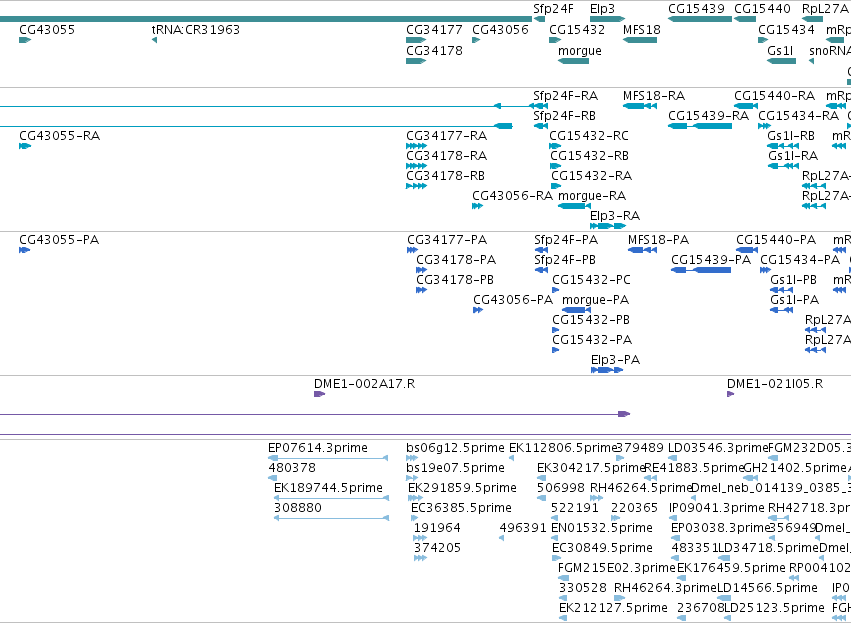851x623 pixels.
Task: Click the morgue-RA transcript label
Action: [x=592, y=196]
